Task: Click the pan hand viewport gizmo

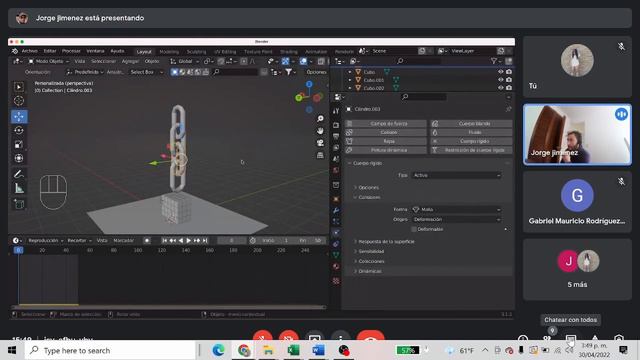Action: click(x=320, y=131)
